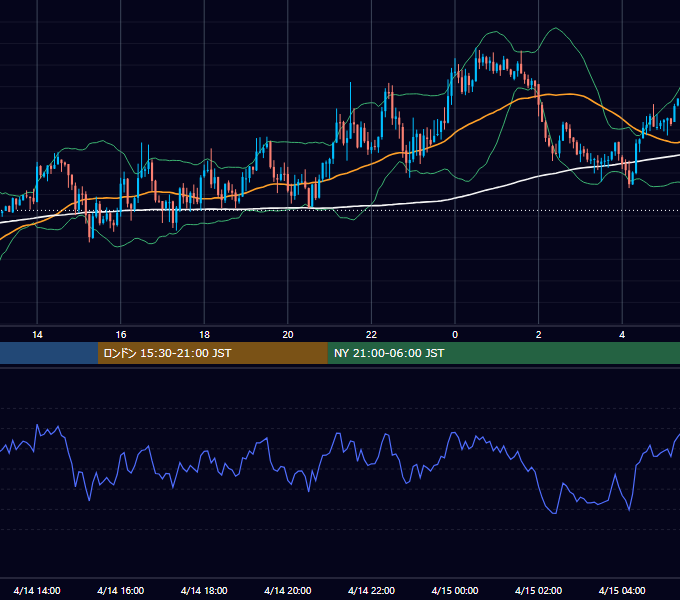Click the 4 hour label on price chart axis

click(x=622, y=335)
